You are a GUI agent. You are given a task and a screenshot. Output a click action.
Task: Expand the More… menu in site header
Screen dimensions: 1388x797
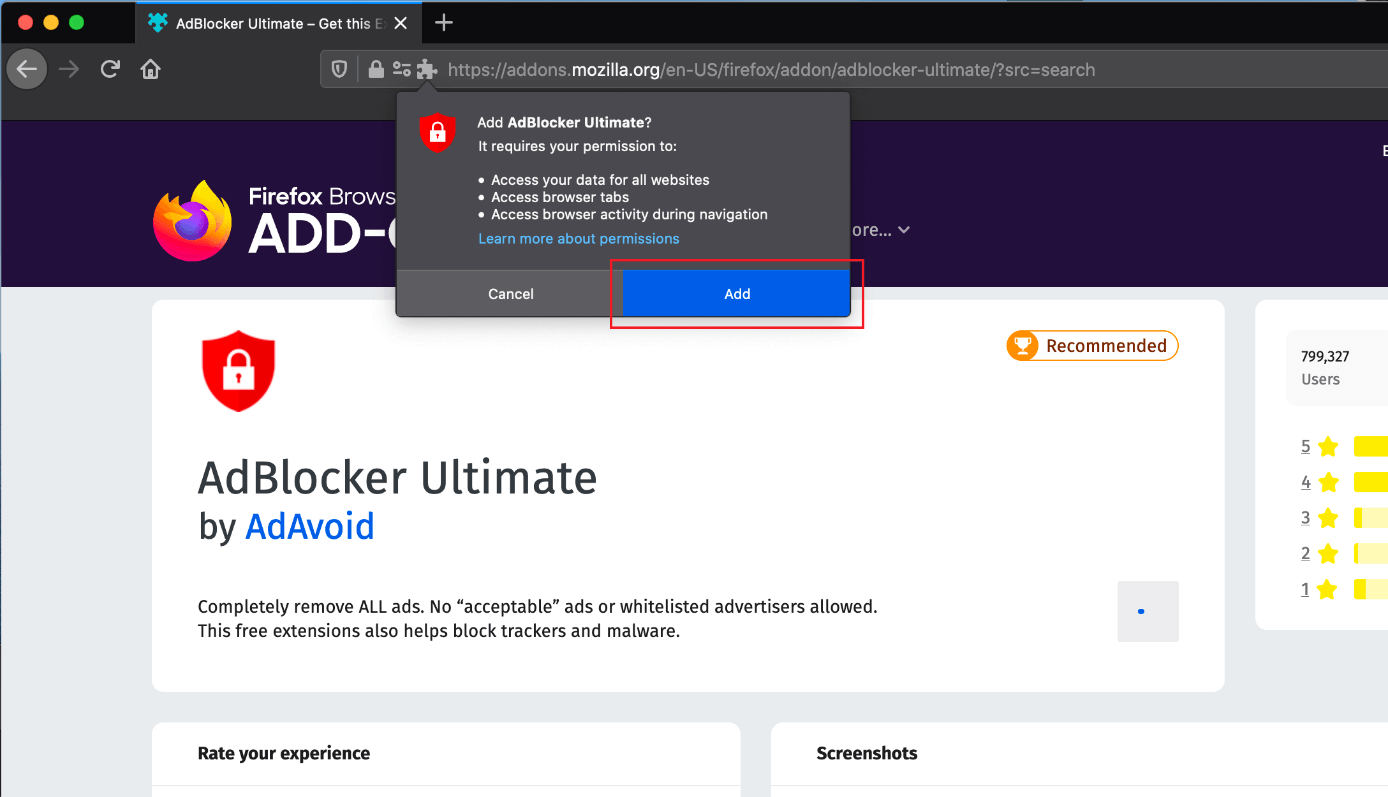880,230
